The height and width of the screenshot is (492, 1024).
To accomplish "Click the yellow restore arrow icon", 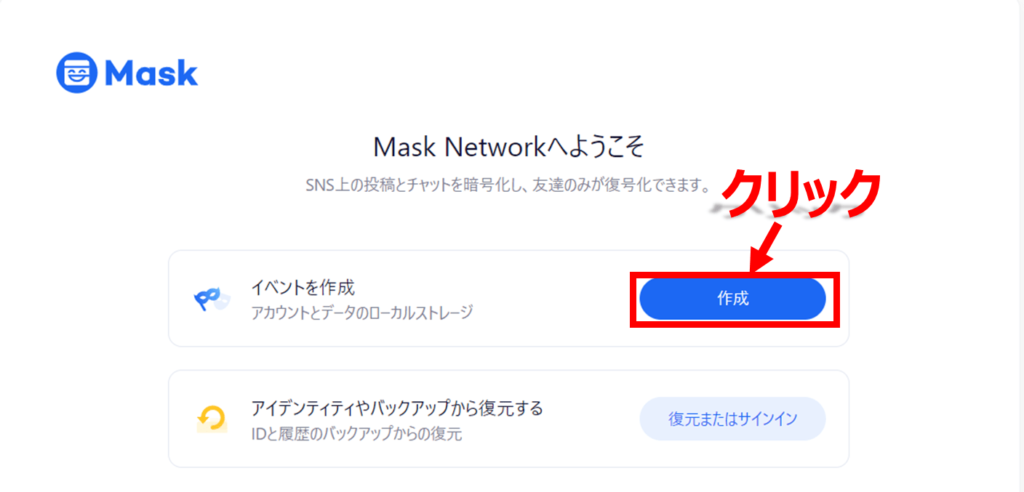I will (212, 418).
